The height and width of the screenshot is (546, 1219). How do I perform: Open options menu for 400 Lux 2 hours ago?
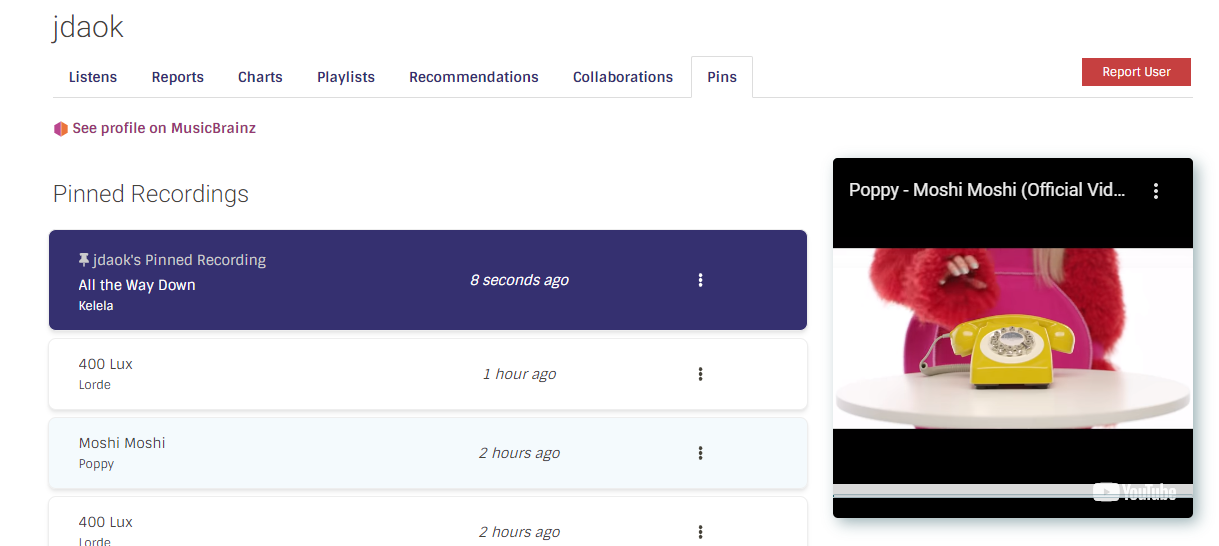[700, 532]
